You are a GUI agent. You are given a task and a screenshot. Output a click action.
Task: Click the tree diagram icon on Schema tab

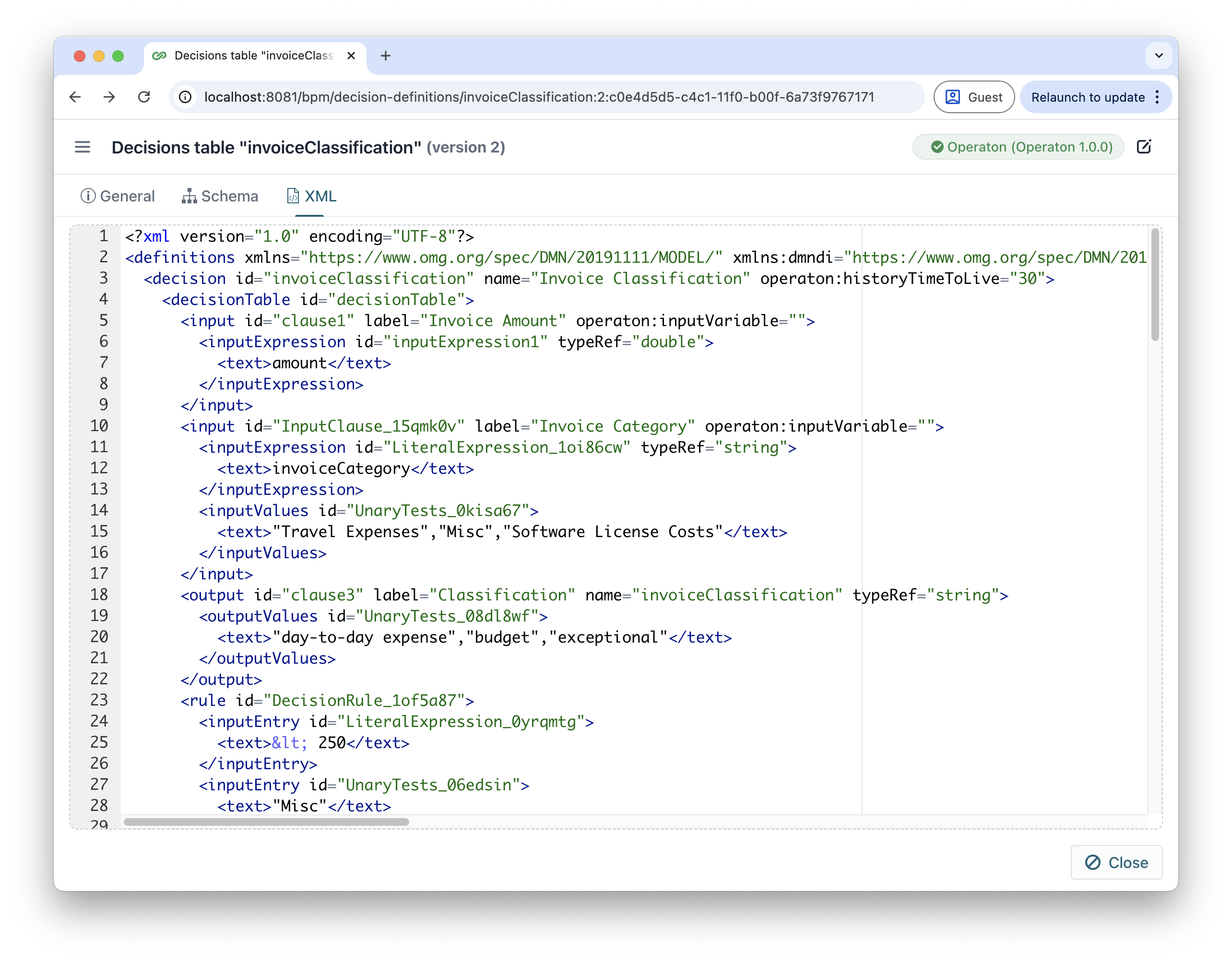(x=190, y=196)
